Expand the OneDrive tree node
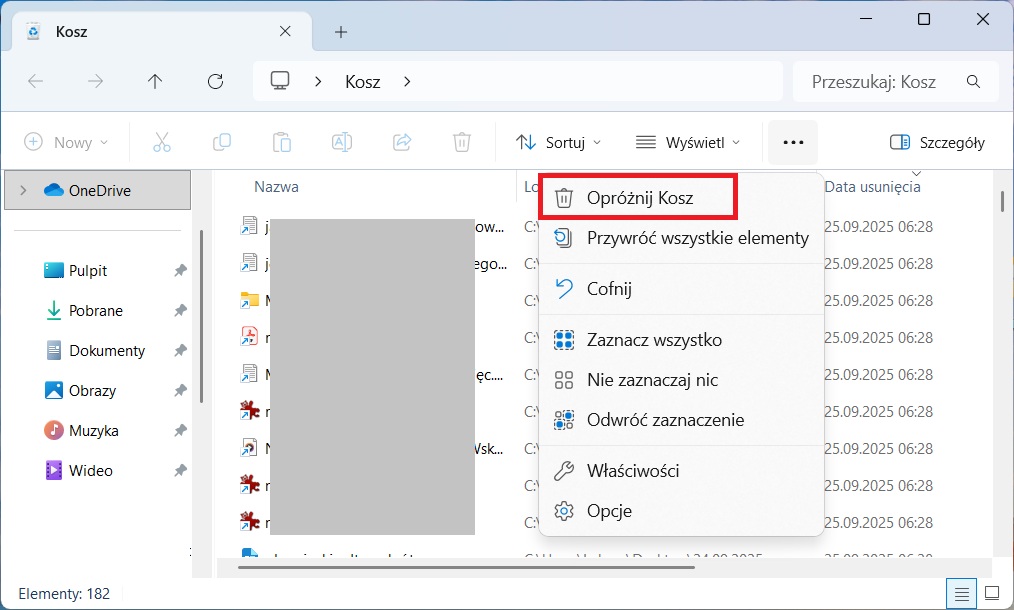1014x610 pixels. (24, 190)
